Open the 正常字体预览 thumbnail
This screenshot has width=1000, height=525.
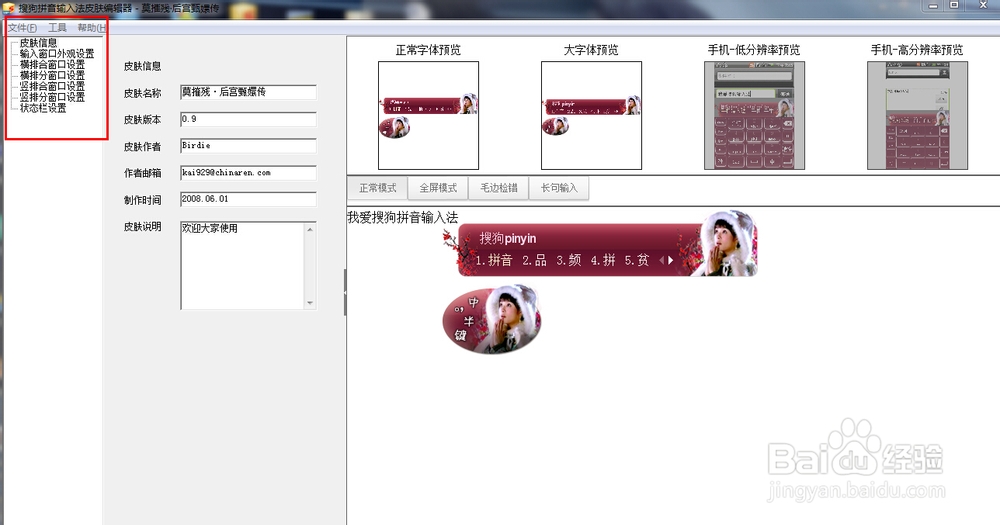[429, 115]
